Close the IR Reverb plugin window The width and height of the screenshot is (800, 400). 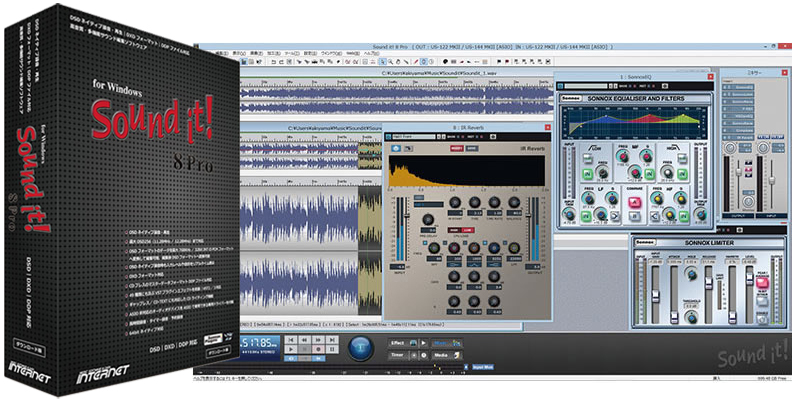click(547, 129)
